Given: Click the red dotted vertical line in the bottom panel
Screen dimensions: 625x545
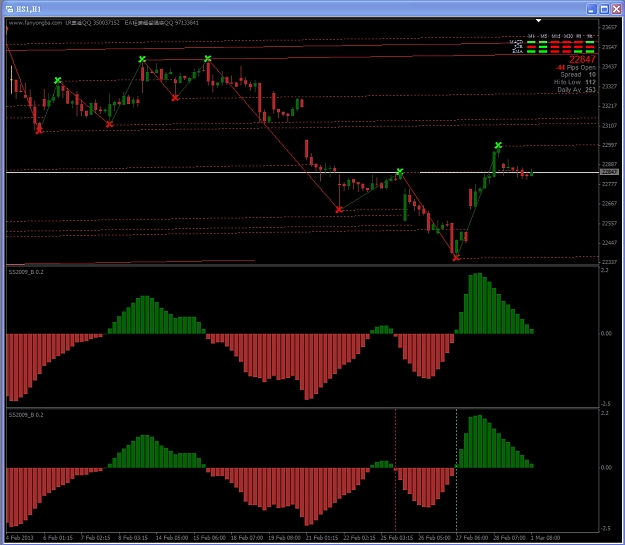Looking at the screenshot, I should (395, 470).
